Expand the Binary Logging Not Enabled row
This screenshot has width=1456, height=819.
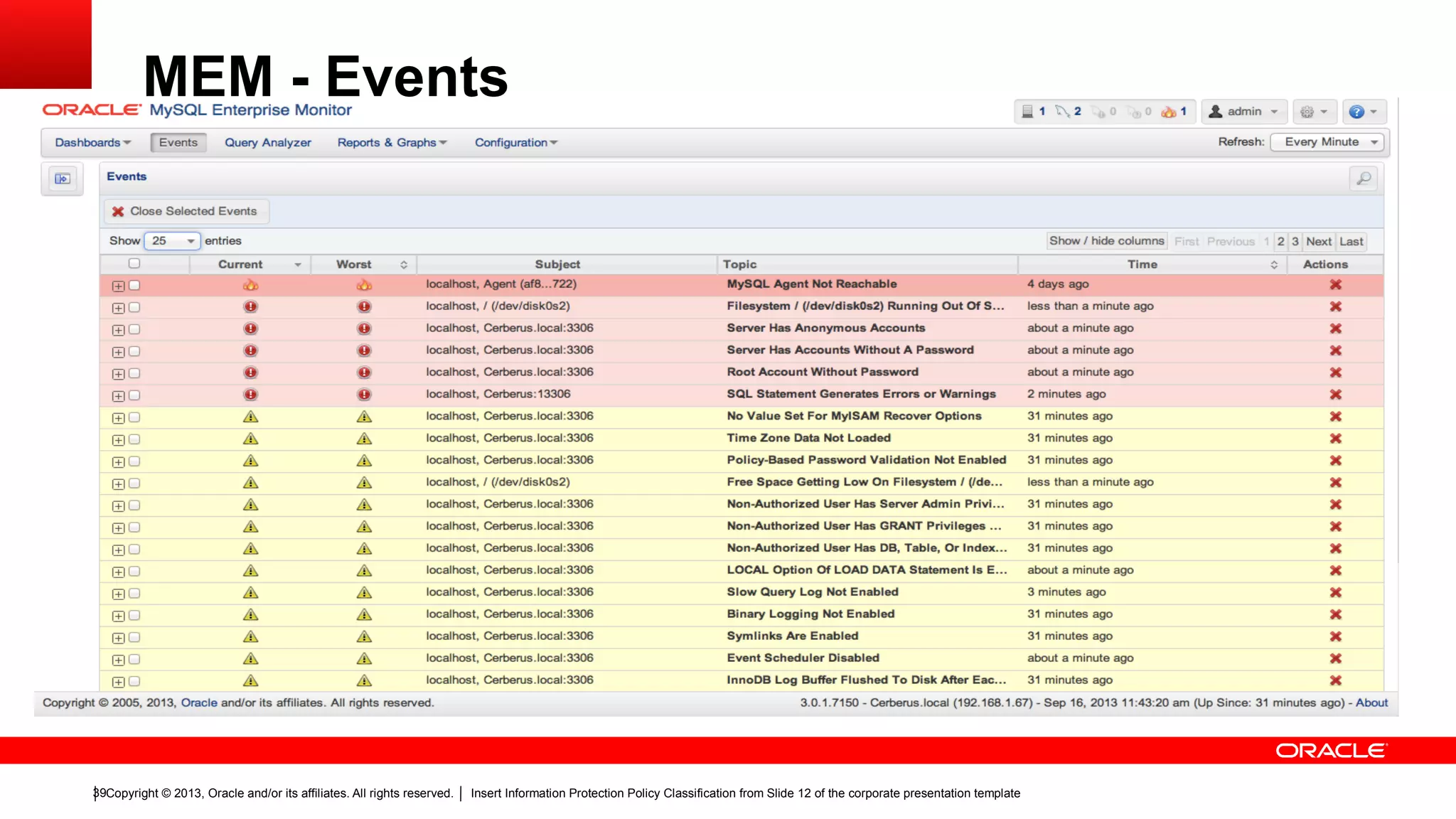click(x=118, y=616)
